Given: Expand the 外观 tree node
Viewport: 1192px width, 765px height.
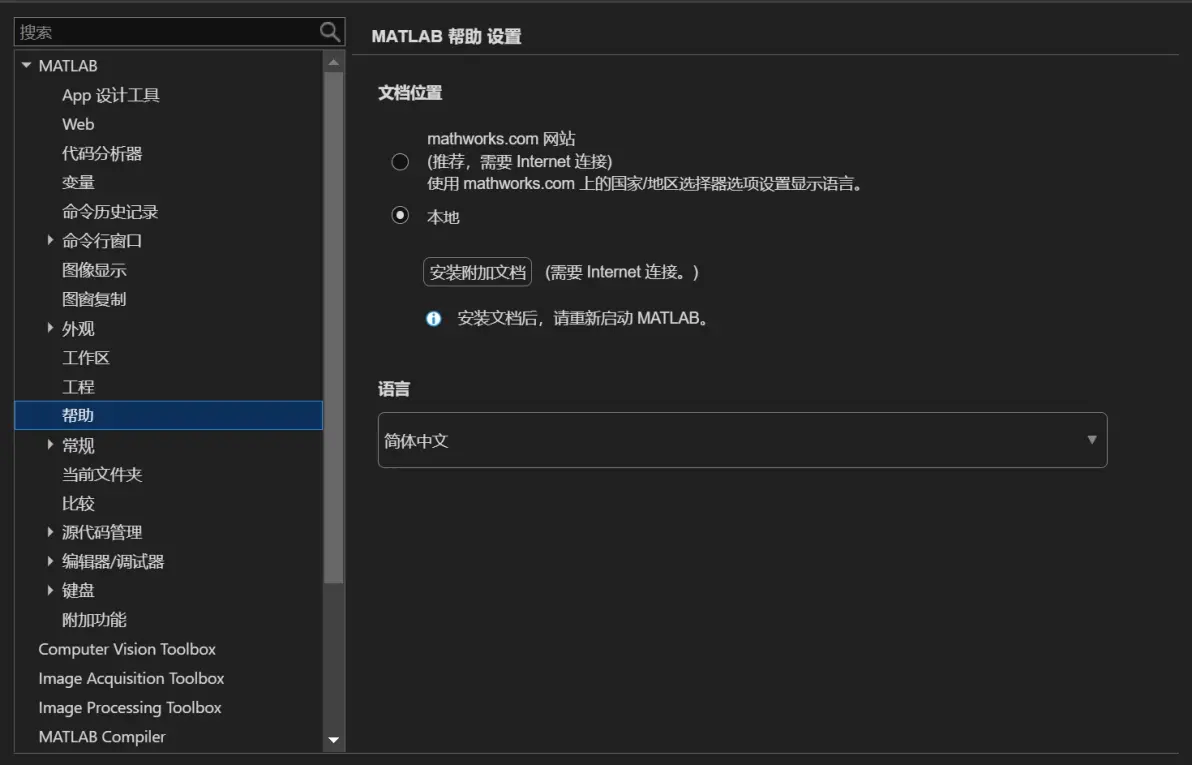Looking at the screenshot, I should [x=50, y=328].
